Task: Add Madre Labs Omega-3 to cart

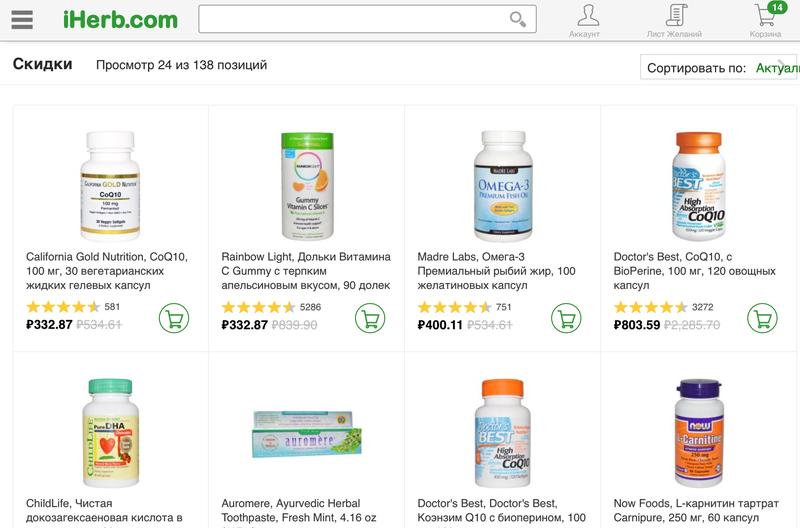Action: (566, 318)
